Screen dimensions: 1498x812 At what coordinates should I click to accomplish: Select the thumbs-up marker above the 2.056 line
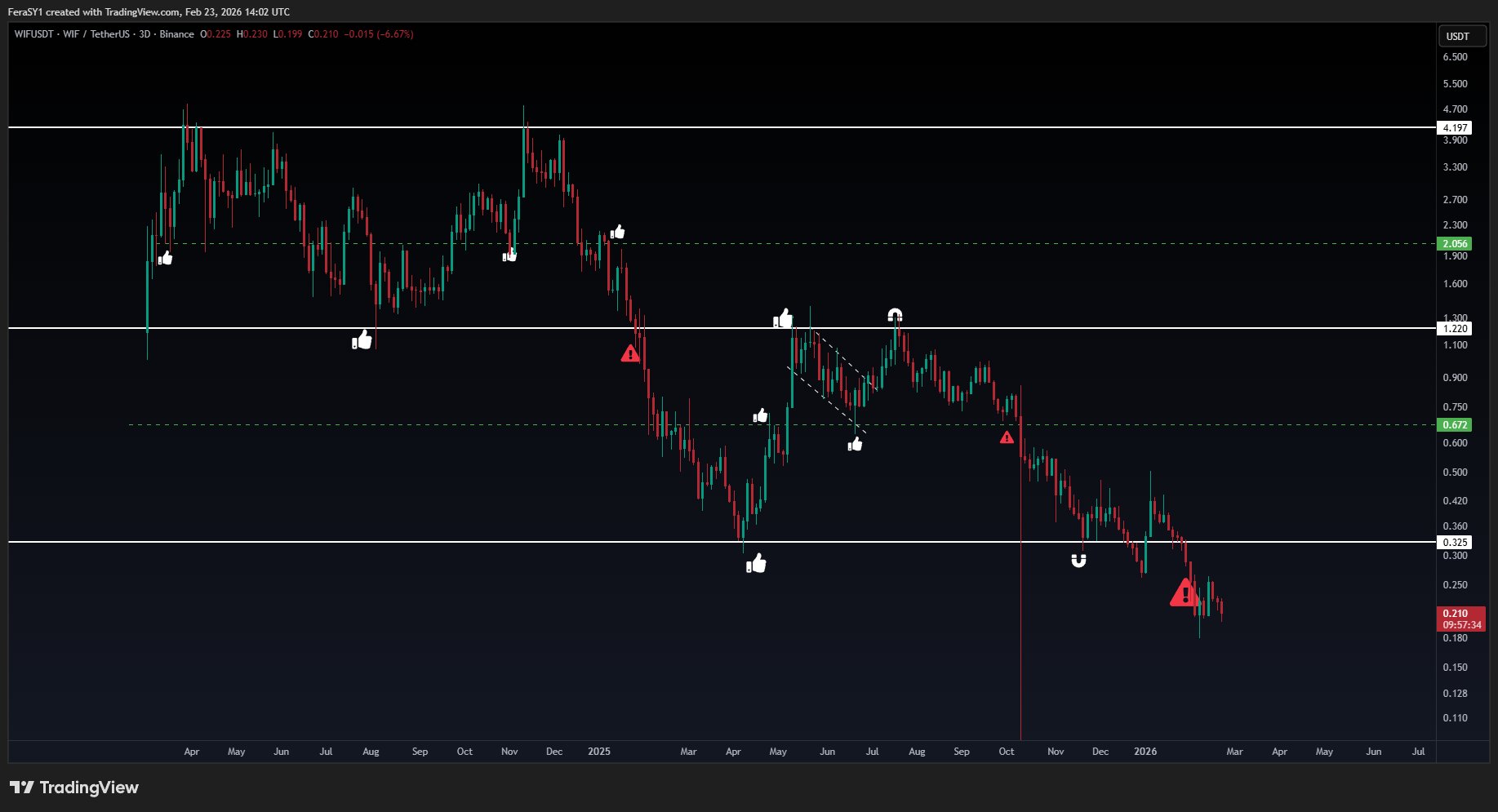[617, 232]
